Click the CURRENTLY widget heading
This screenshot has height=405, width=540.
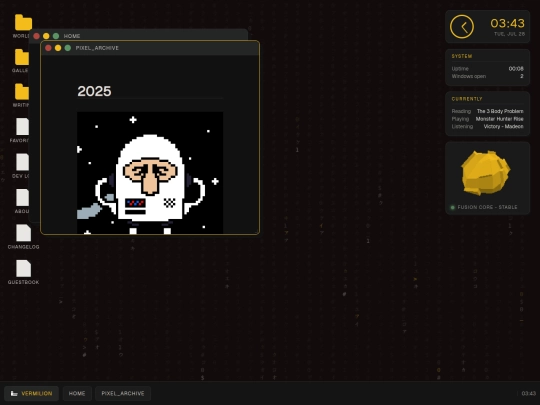[x=467, y=99]
